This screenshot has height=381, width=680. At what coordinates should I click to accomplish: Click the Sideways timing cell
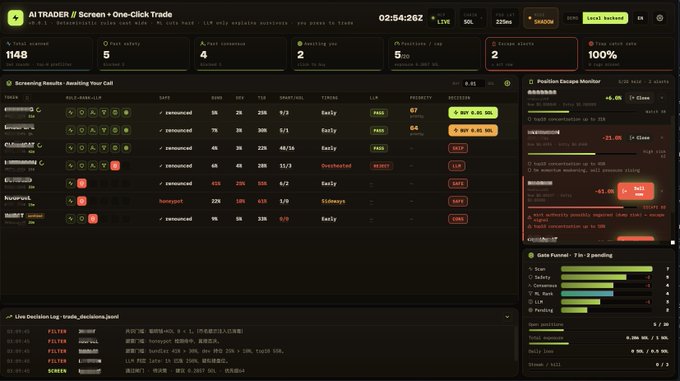pyautogui.click(x=333, y=201)
